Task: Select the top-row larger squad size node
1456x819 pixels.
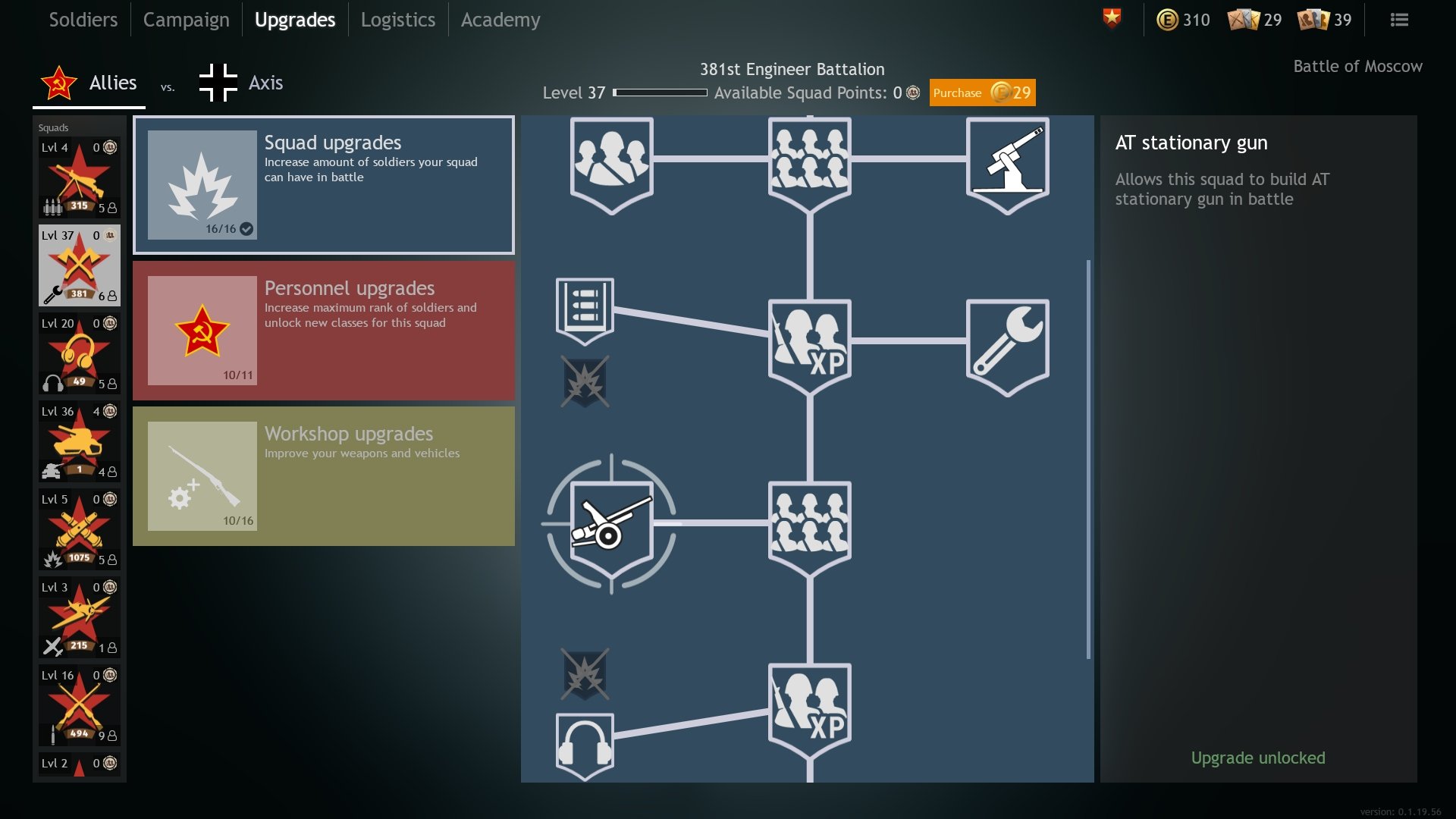Action: (x=810, y=165)
